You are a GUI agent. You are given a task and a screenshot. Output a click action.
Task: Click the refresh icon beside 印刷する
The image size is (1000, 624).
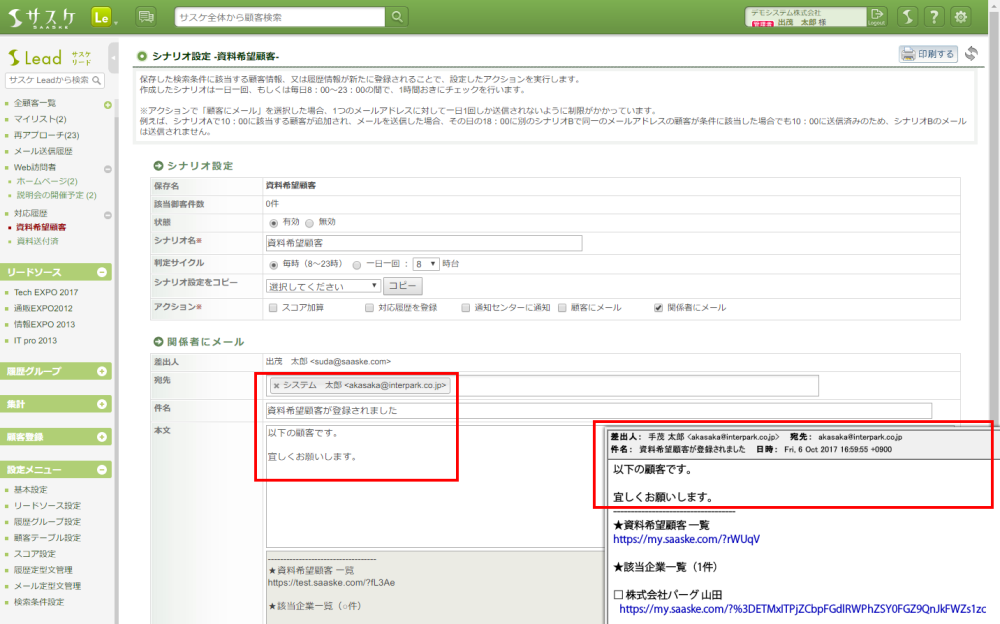point(971,54)
